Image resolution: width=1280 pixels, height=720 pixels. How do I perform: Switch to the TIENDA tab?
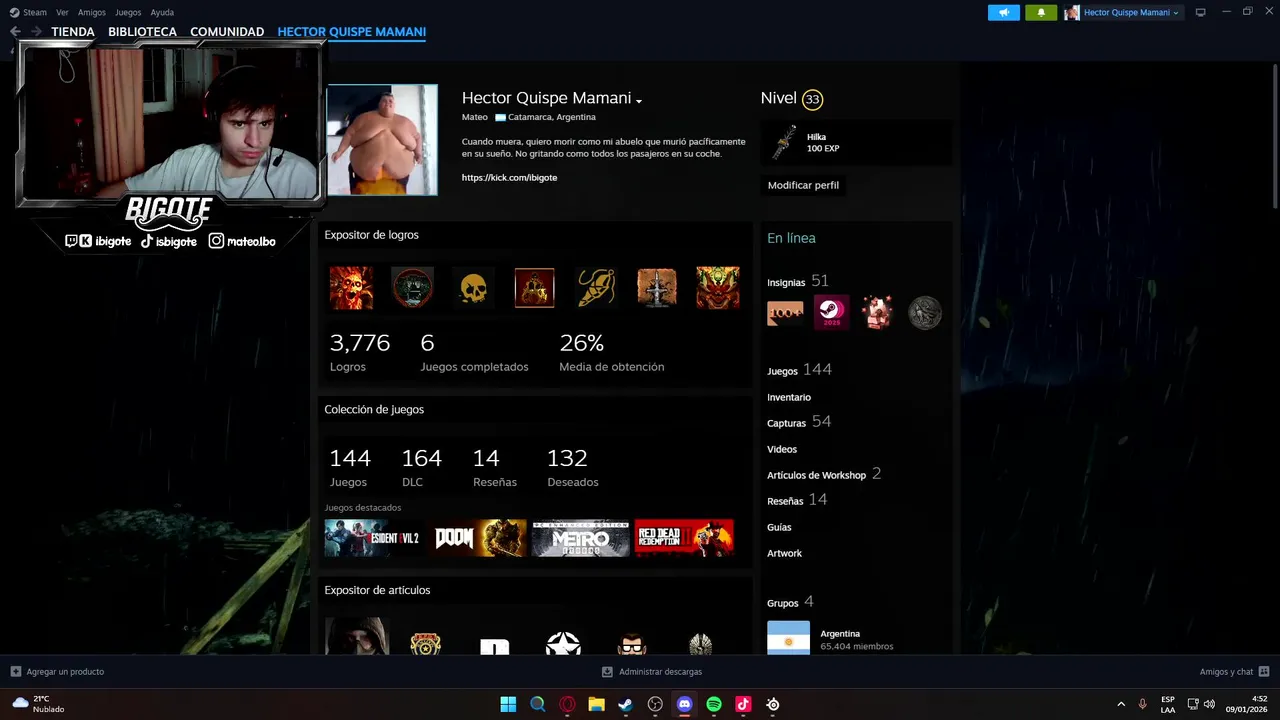pyautogui.click(x=73, y=32)
